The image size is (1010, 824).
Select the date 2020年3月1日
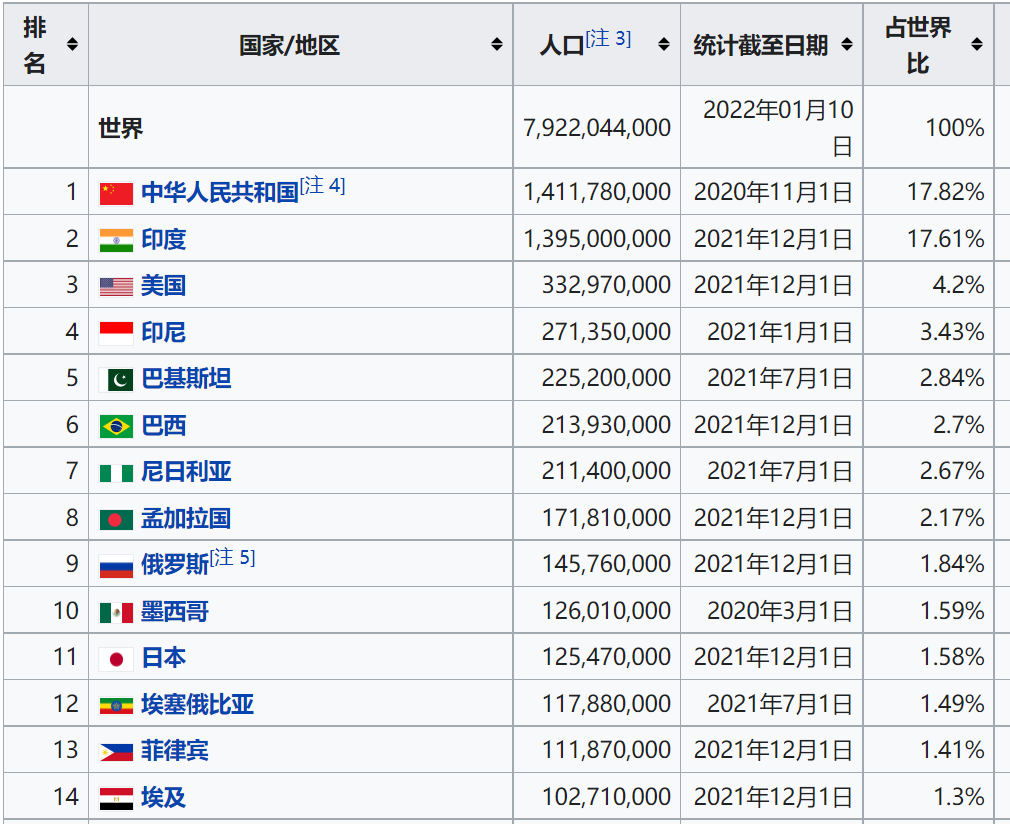[x=781, y=611]
